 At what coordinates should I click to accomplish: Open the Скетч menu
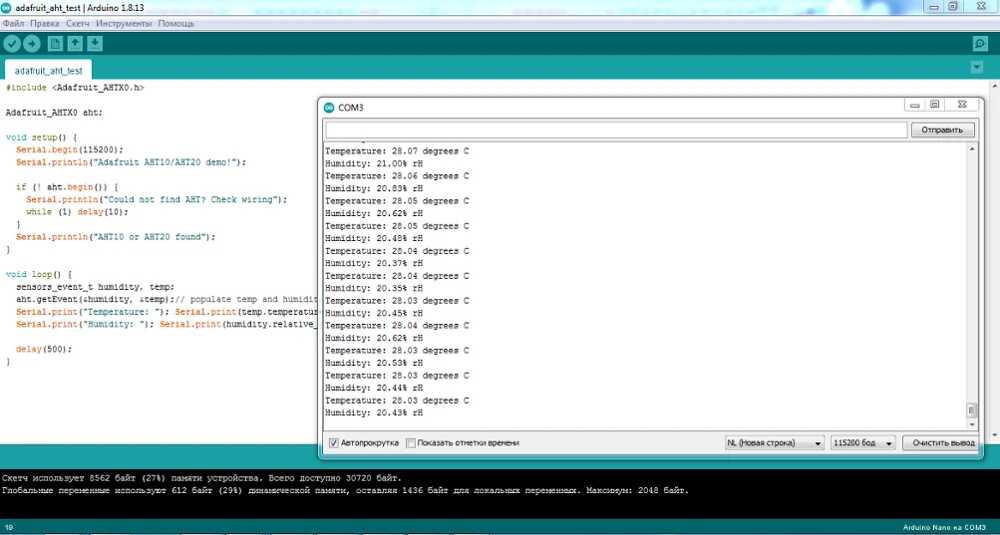(x=78, y=24)
